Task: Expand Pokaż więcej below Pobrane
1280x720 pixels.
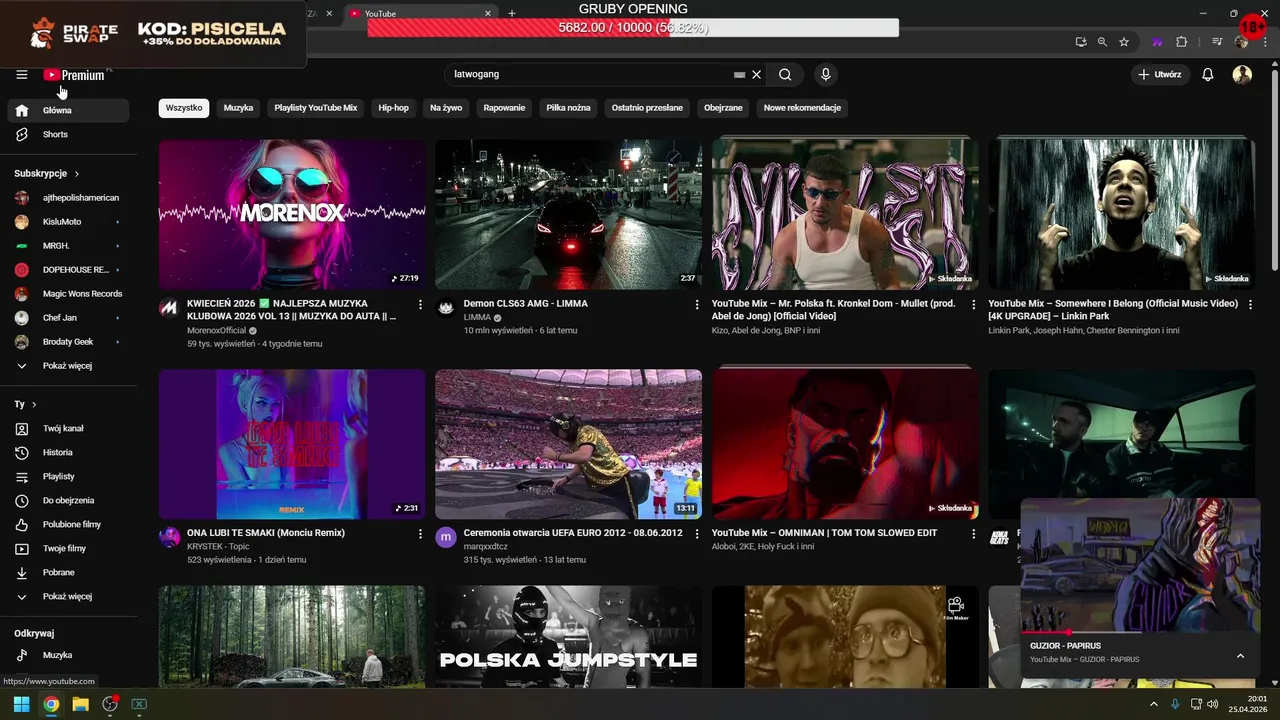Action: [x=66, y=596]
